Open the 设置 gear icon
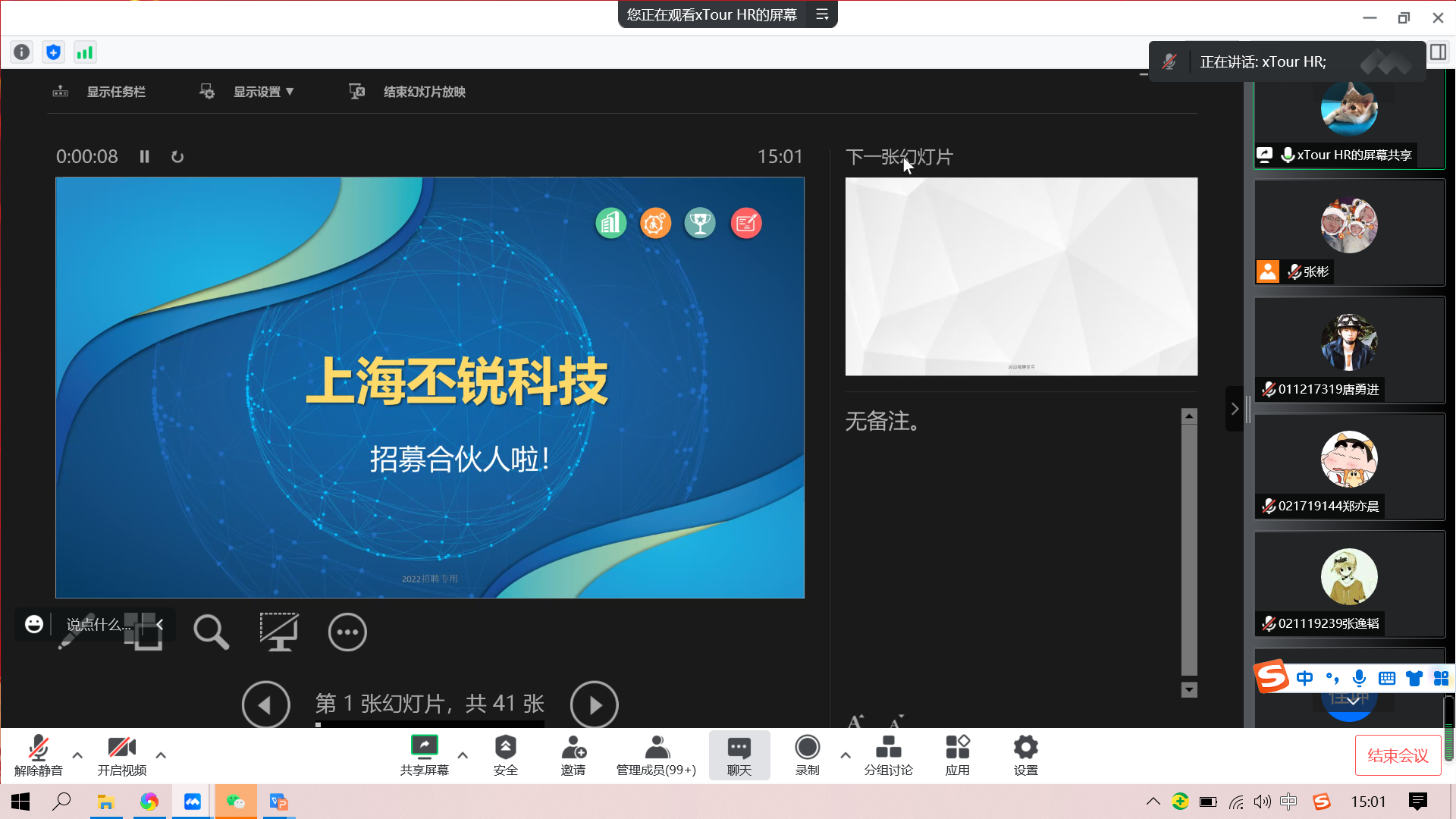Image resolution: width=1456 pixels, height=819 pixels. click(1025, 748)
